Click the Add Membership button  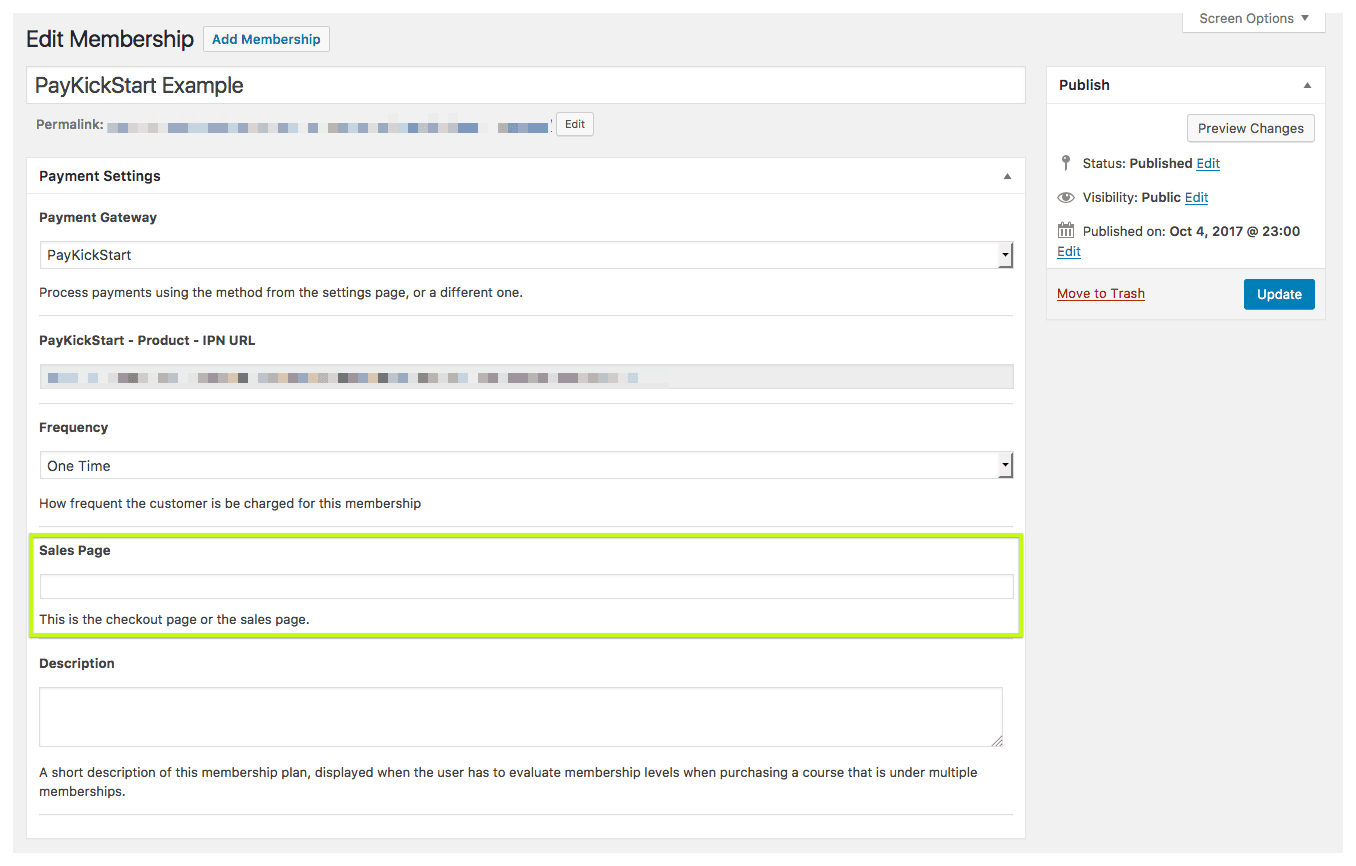pyautogui.click(x=266, y=39)
